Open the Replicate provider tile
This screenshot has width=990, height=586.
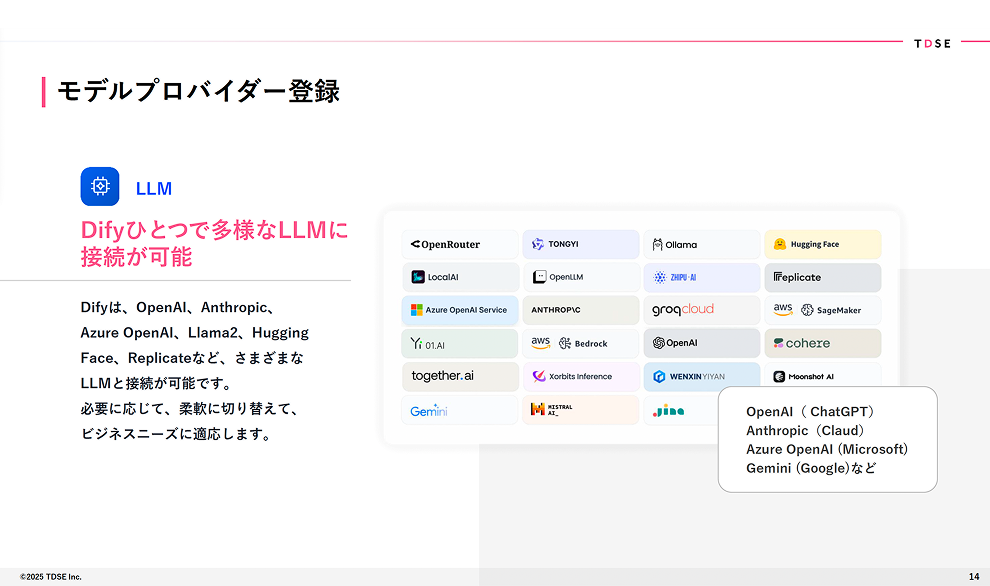point(822,277)
